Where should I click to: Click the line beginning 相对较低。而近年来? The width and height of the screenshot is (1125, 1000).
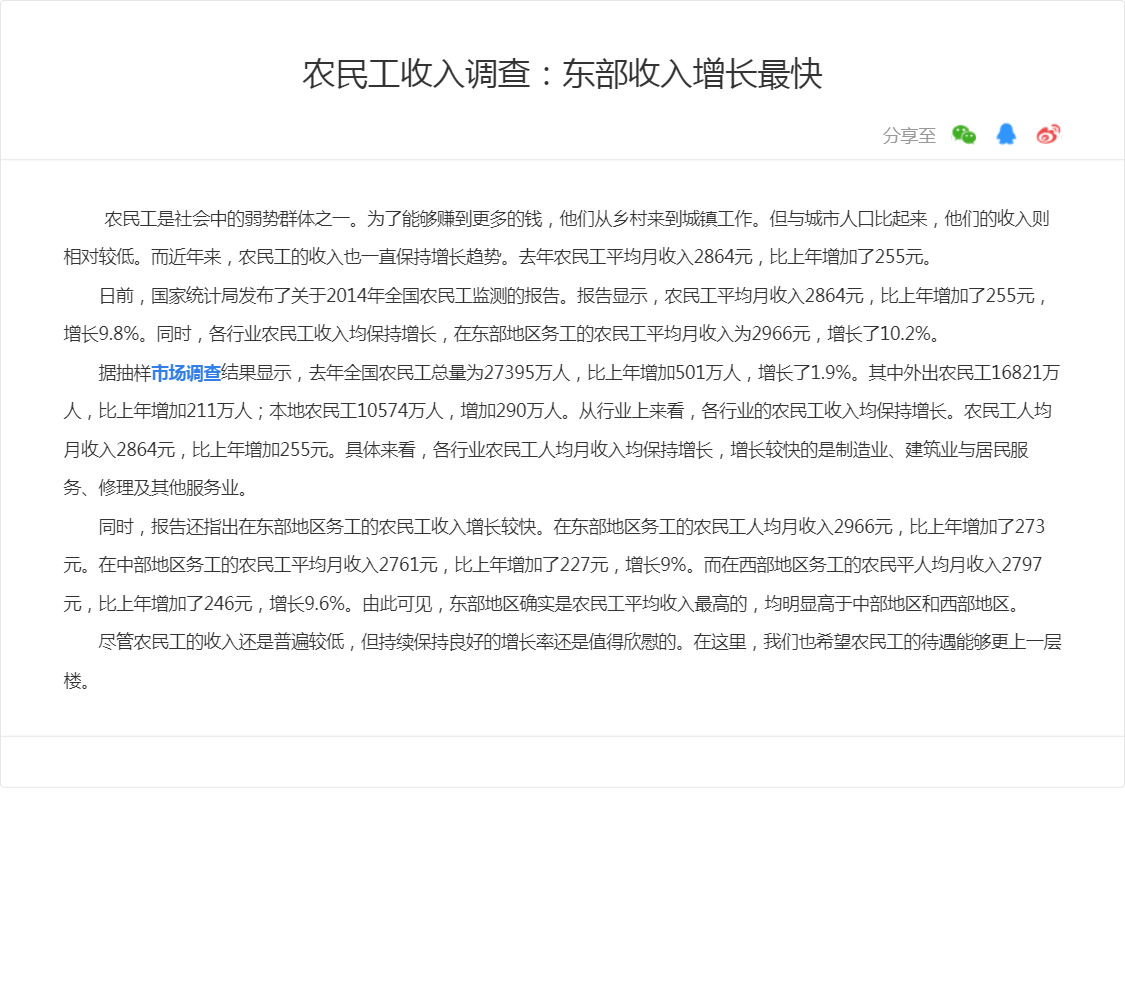(499, 257)
